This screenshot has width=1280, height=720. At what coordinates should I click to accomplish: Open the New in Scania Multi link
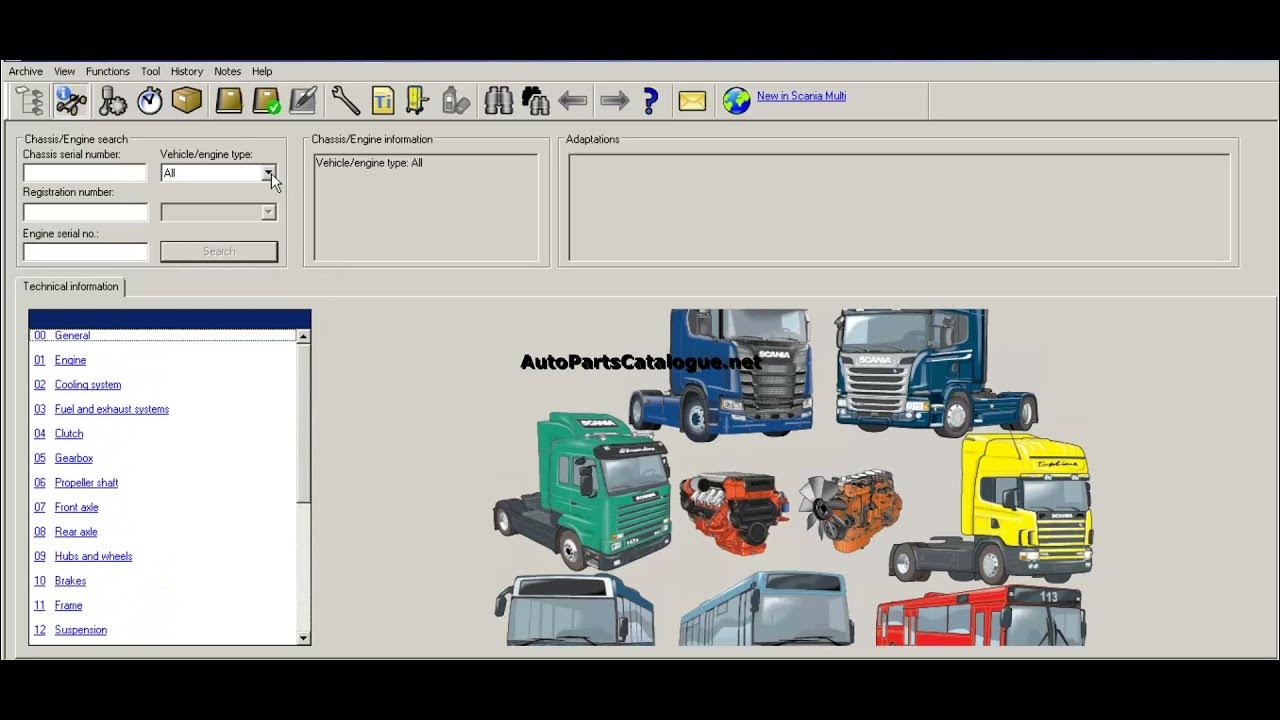[801, 96]
